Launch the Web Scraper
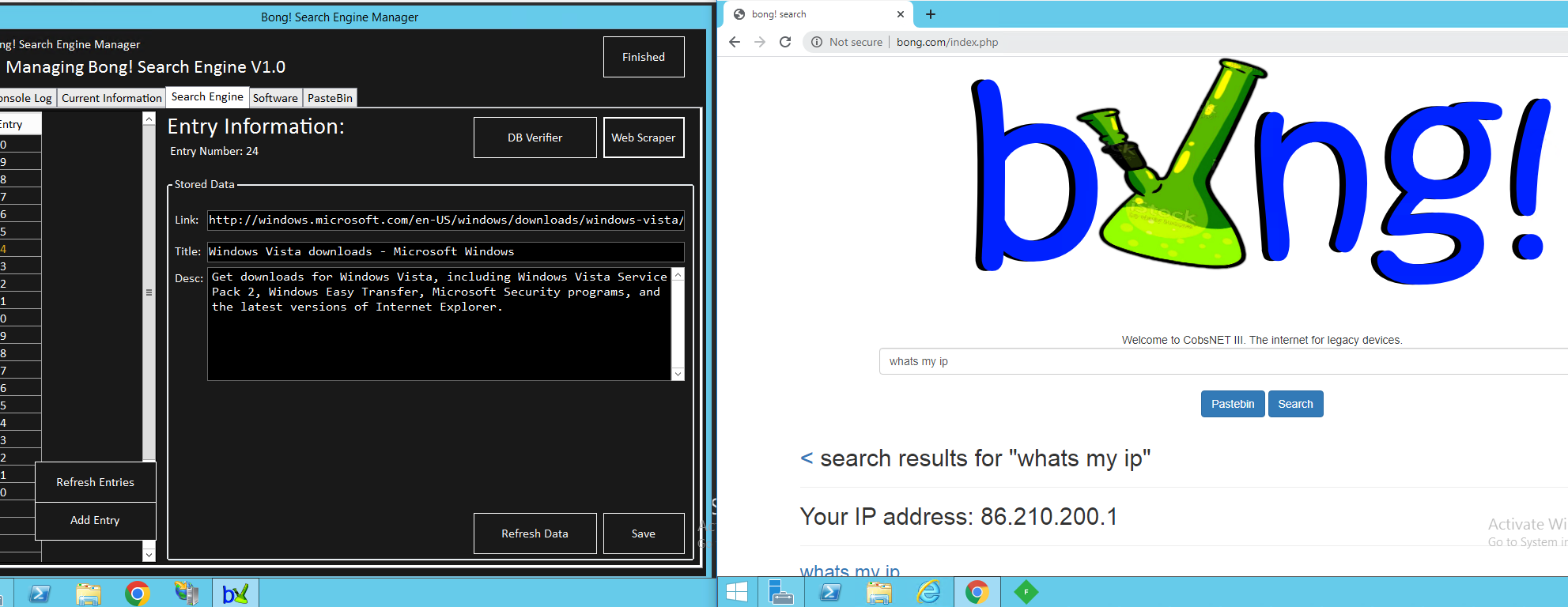This screenshot has height=607, width=1568. tap(644, 138)
